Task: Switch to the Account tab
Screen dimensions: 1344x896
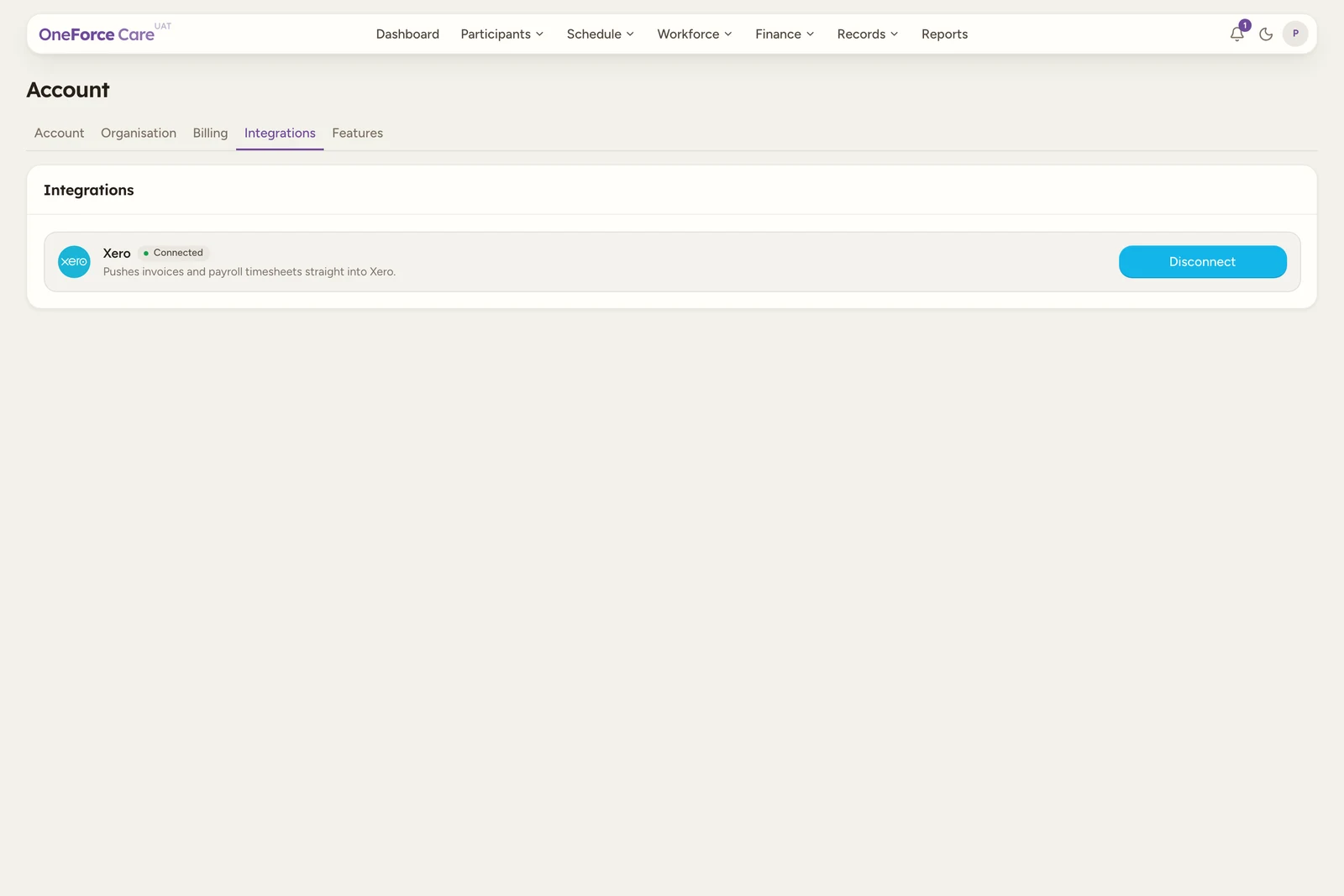Action: click(59, 134)
